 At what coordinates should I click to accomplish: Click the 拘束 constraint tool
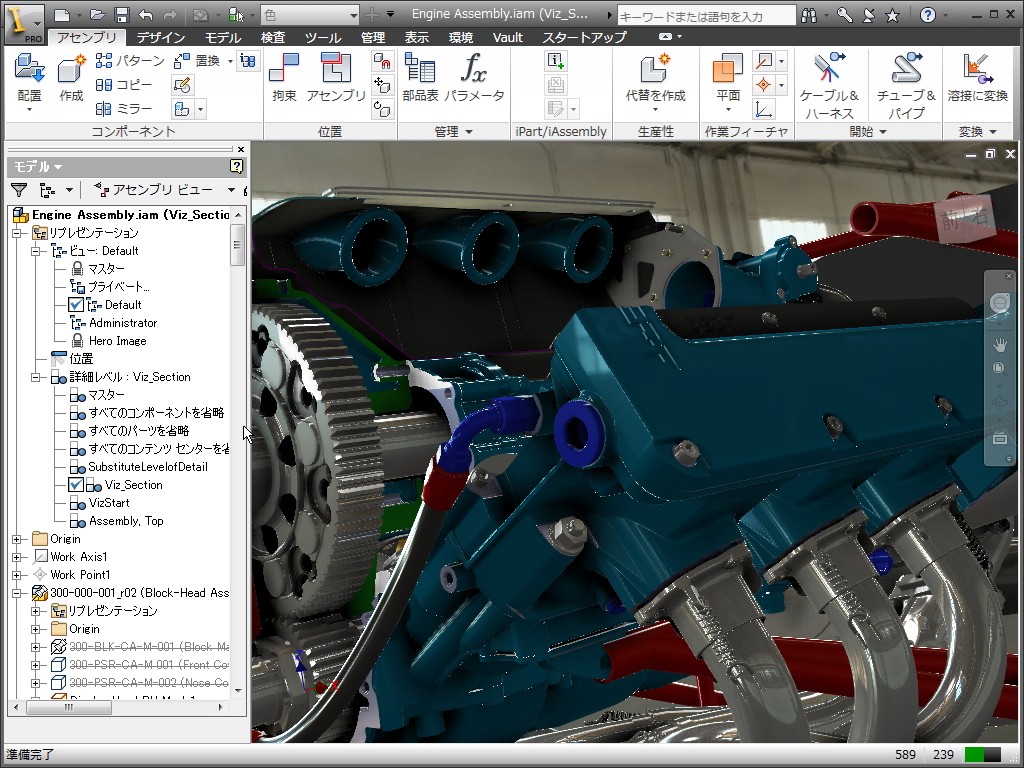click(x=284, y=77)
